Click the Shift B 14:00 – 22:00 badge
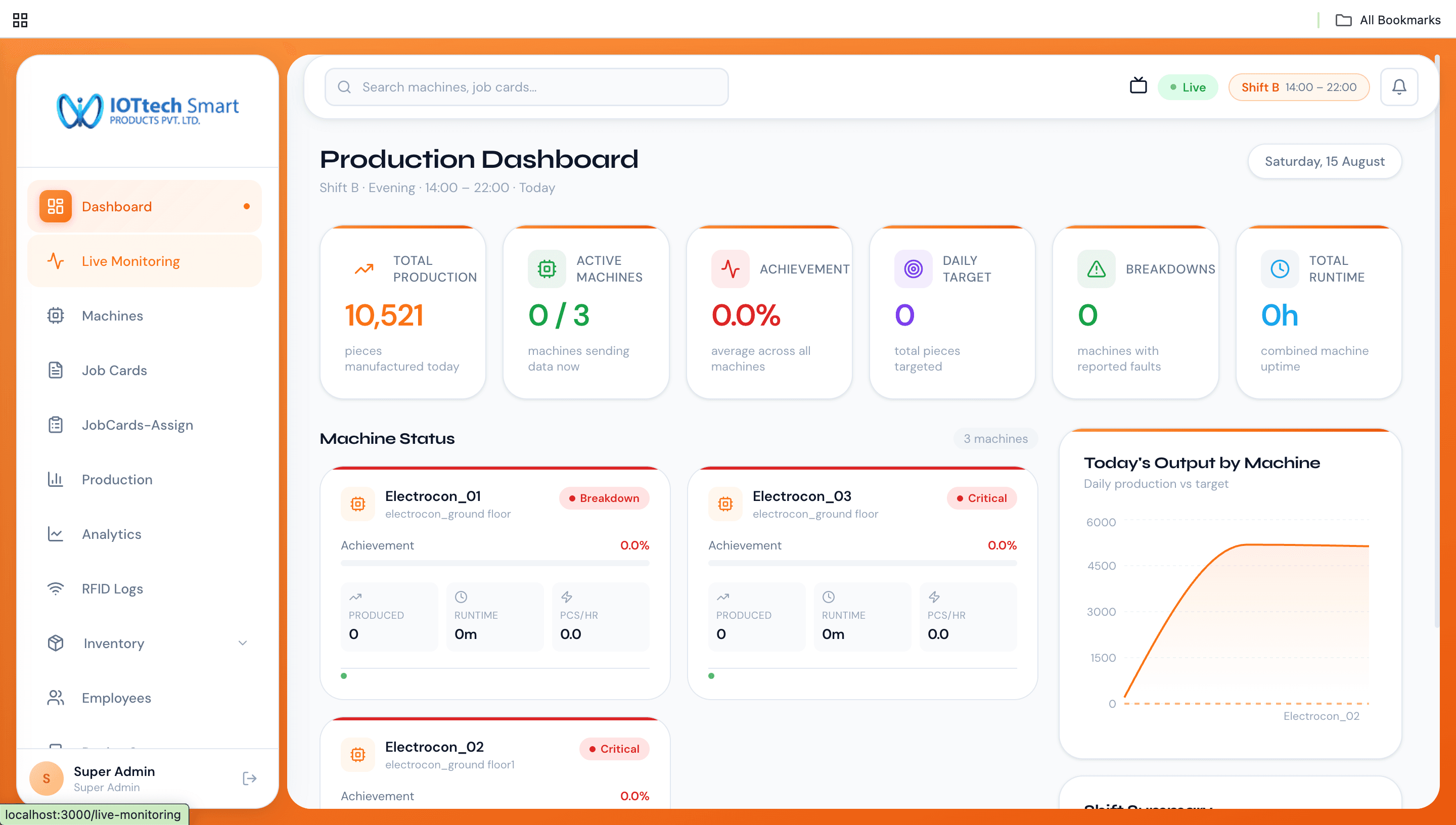 tap(1298, 87)
